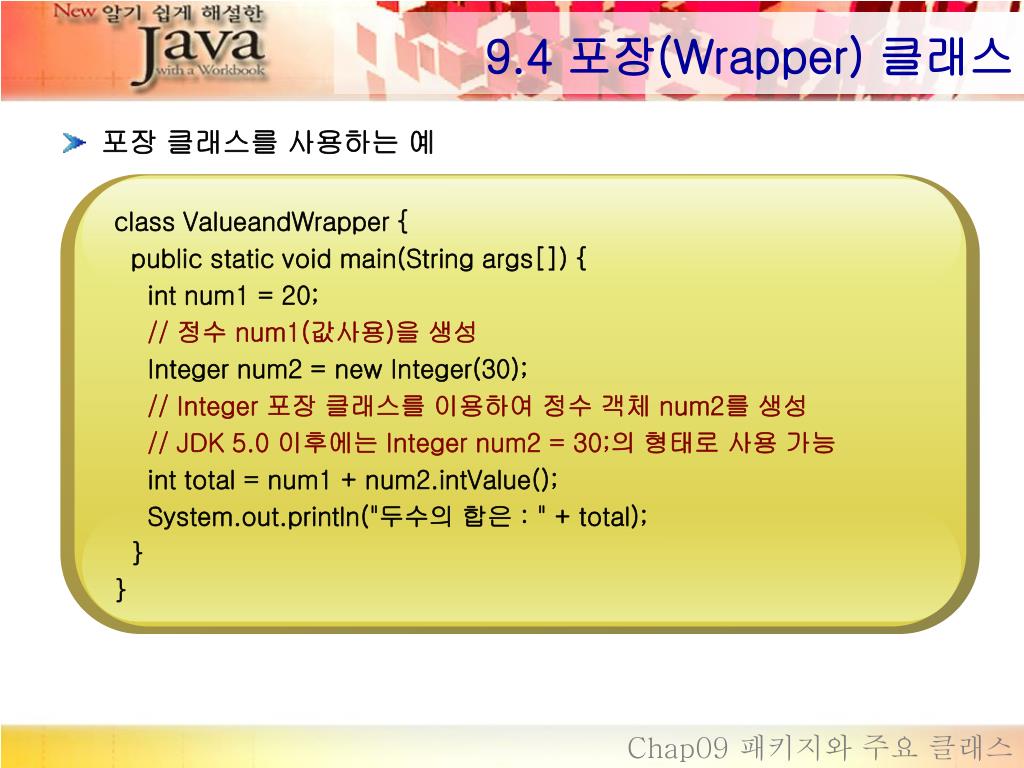This screenshot has width=1024, height=768.
Task: Click the comment about Integer 포장 클래스 객체 num2
Action: [x=477, y=406]
